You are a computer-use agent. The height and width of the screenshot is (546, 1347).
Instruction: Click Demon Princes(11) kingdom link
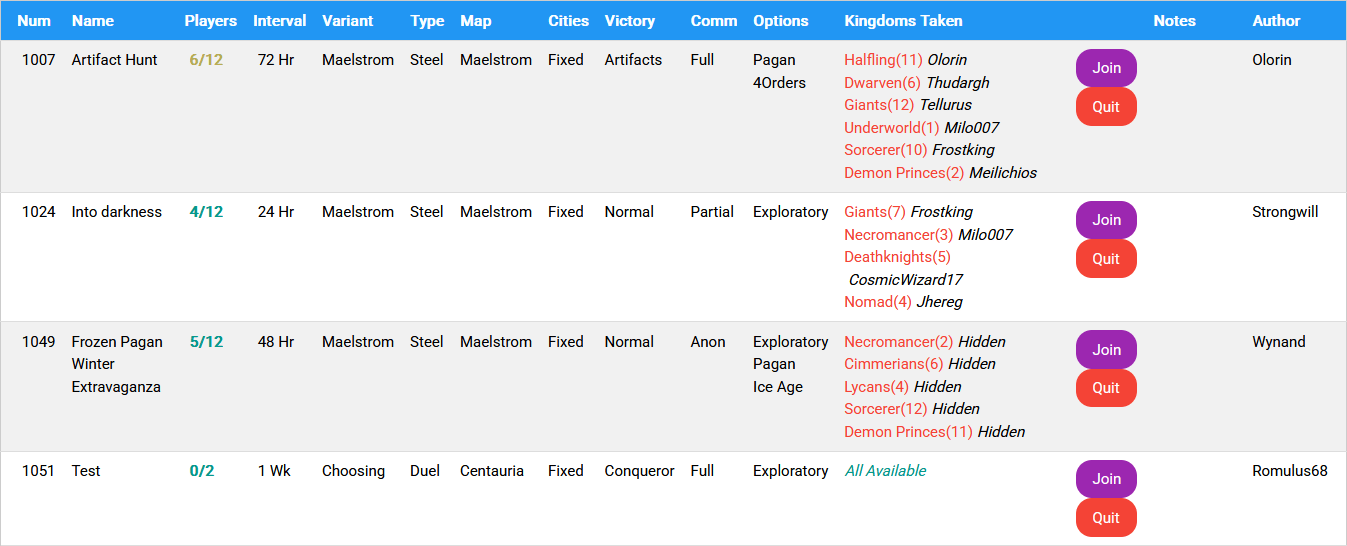click(x=908, y=432)
